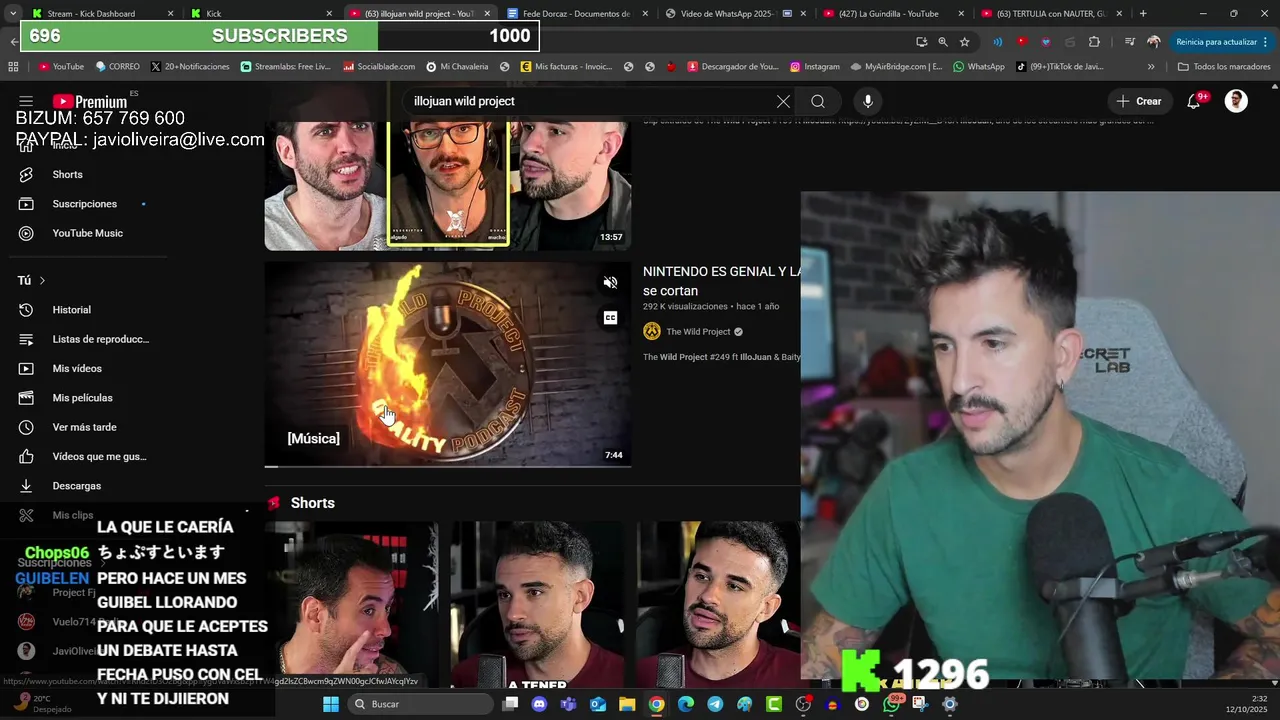Clear the search box with the X
Image resolution: width=1280 pixels, height=720 pixels.
pyautogui.click(x=783, y=101)
